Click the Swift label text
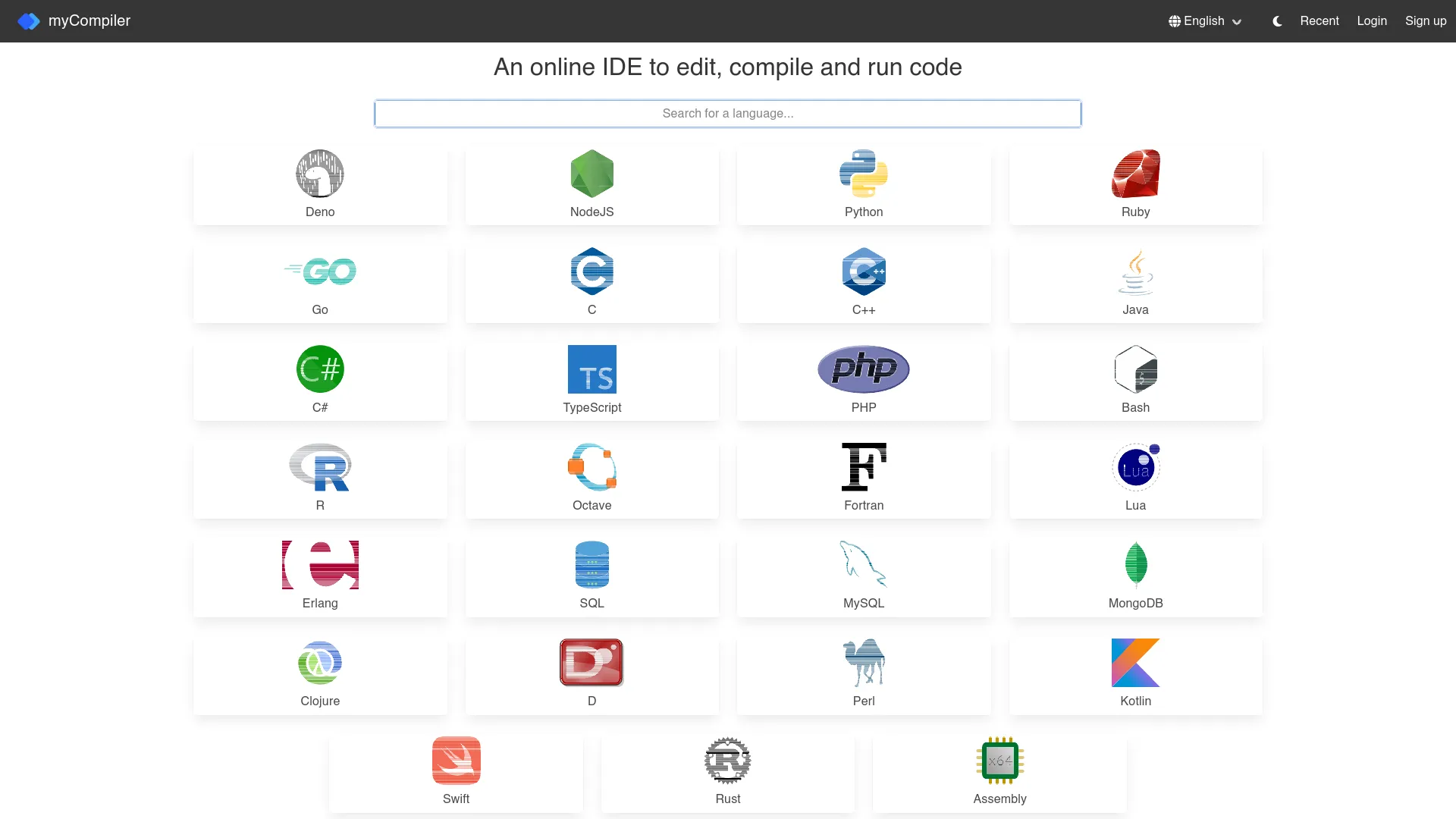The width and height of the screenshot is (1456, 819). click(457, 799)
